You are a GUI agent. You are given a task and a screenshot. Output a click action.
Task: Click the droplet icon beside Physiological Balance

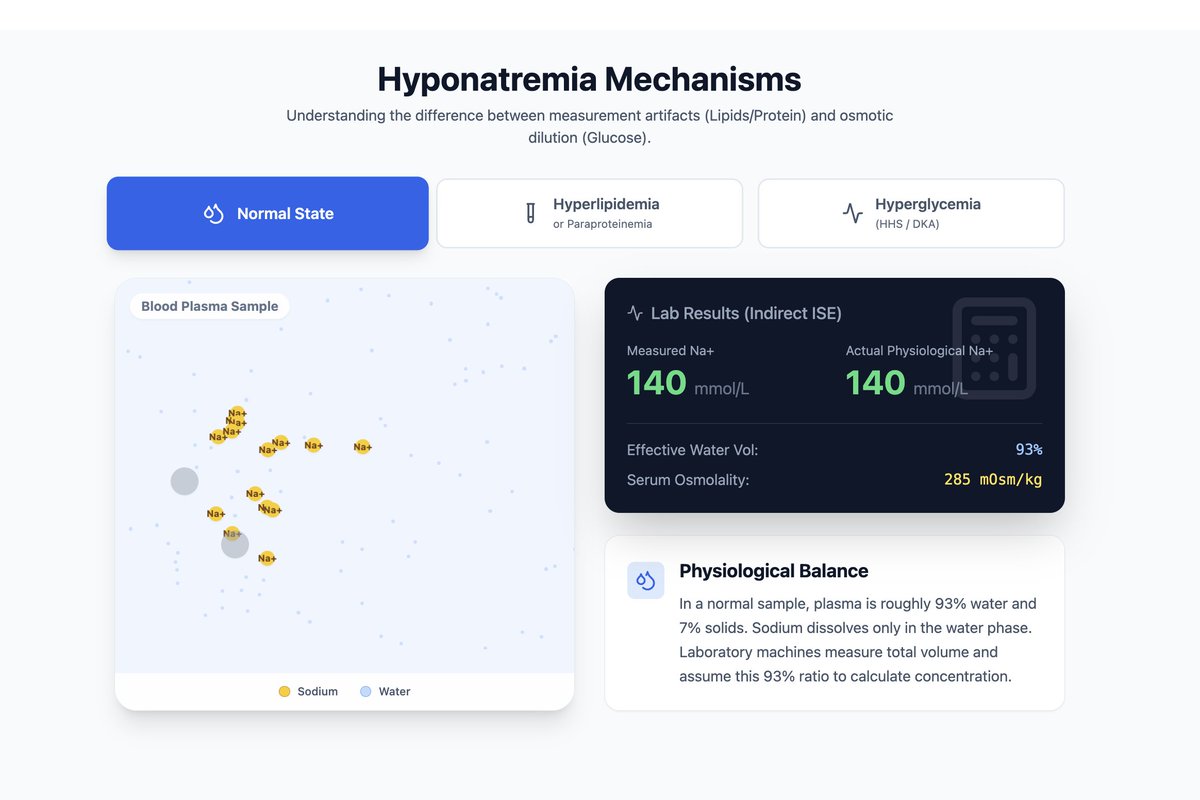coord(645,580)
